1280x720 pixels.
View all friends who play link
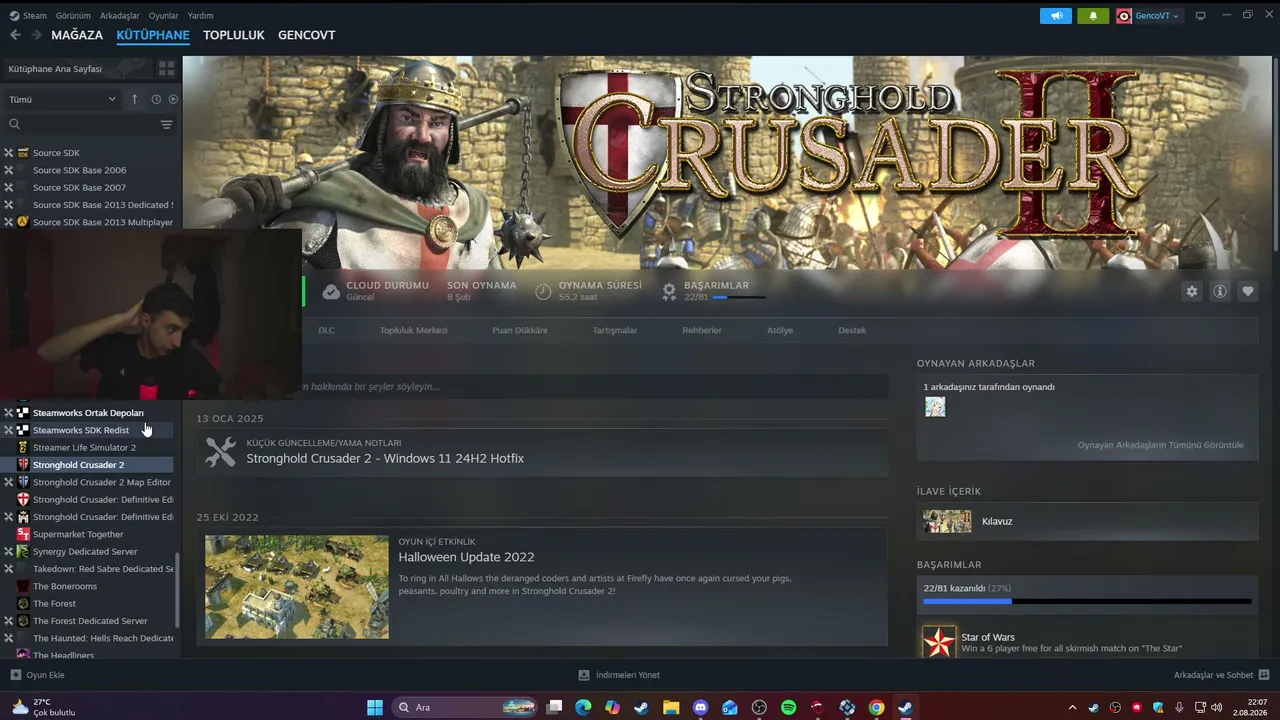point(1160,445)
